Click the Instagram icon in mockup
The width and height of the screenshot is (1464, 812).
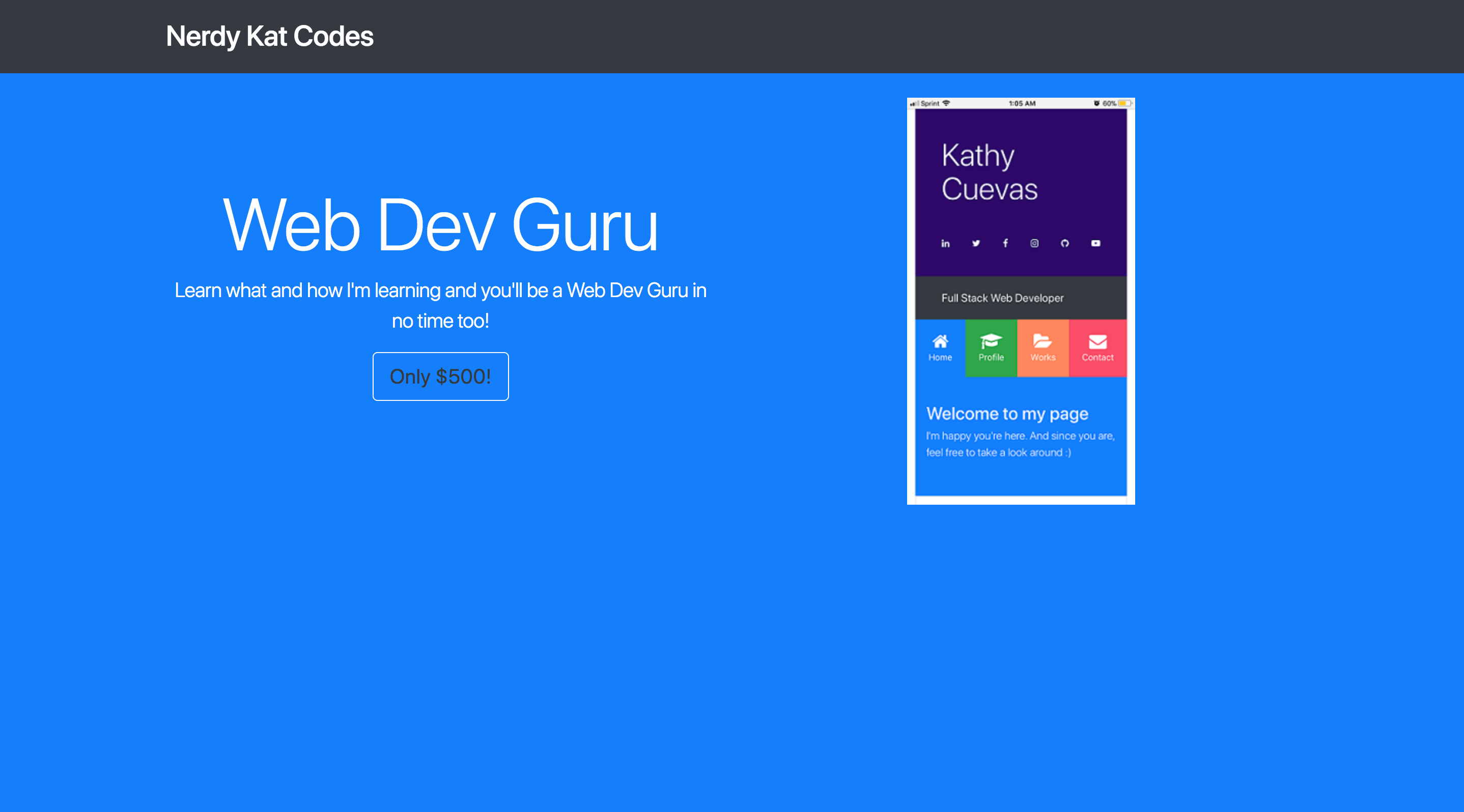pos(1034,244)
